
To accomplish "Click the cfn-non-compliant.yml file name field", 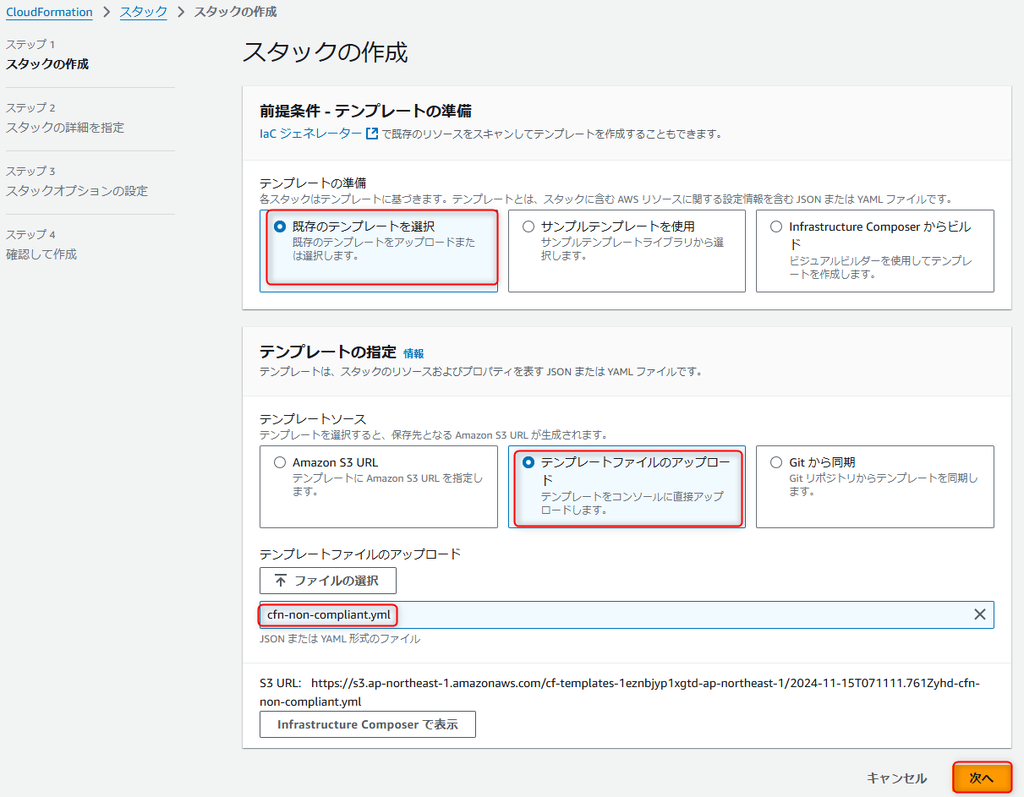I will [626, 615].
